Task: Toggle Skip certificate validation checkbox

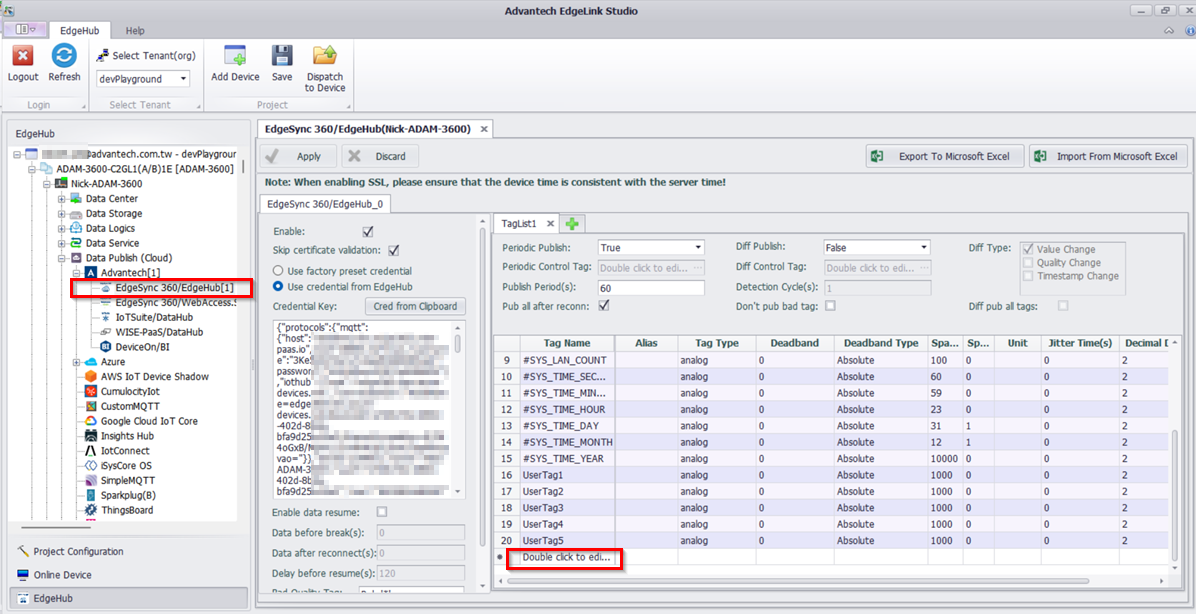Action: 394,250
